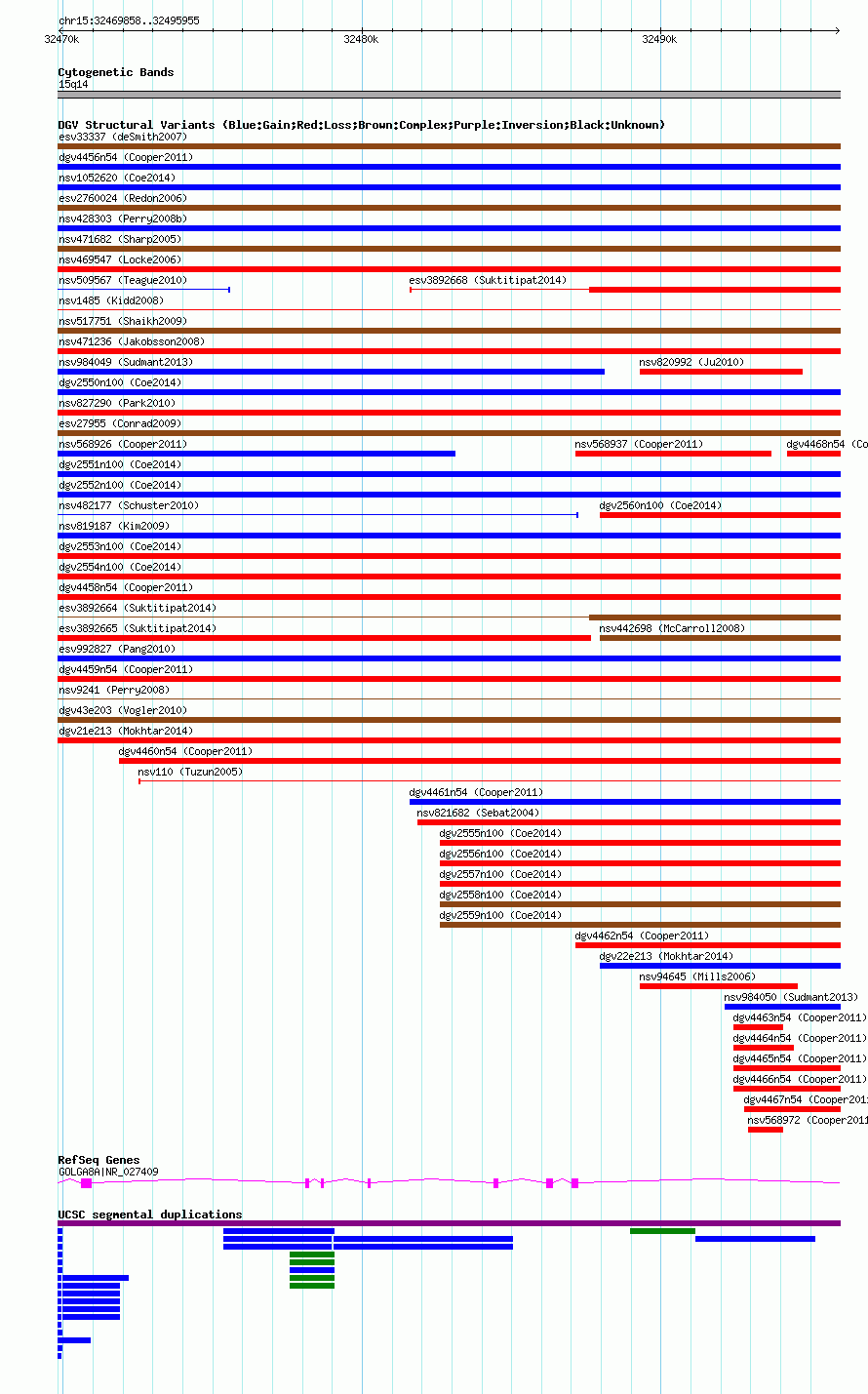Image resolution: width=868 pixels, height=1394 pixels.
Task: Open nsv819187 (Kim2009) variant
Action: coord(449,536)
